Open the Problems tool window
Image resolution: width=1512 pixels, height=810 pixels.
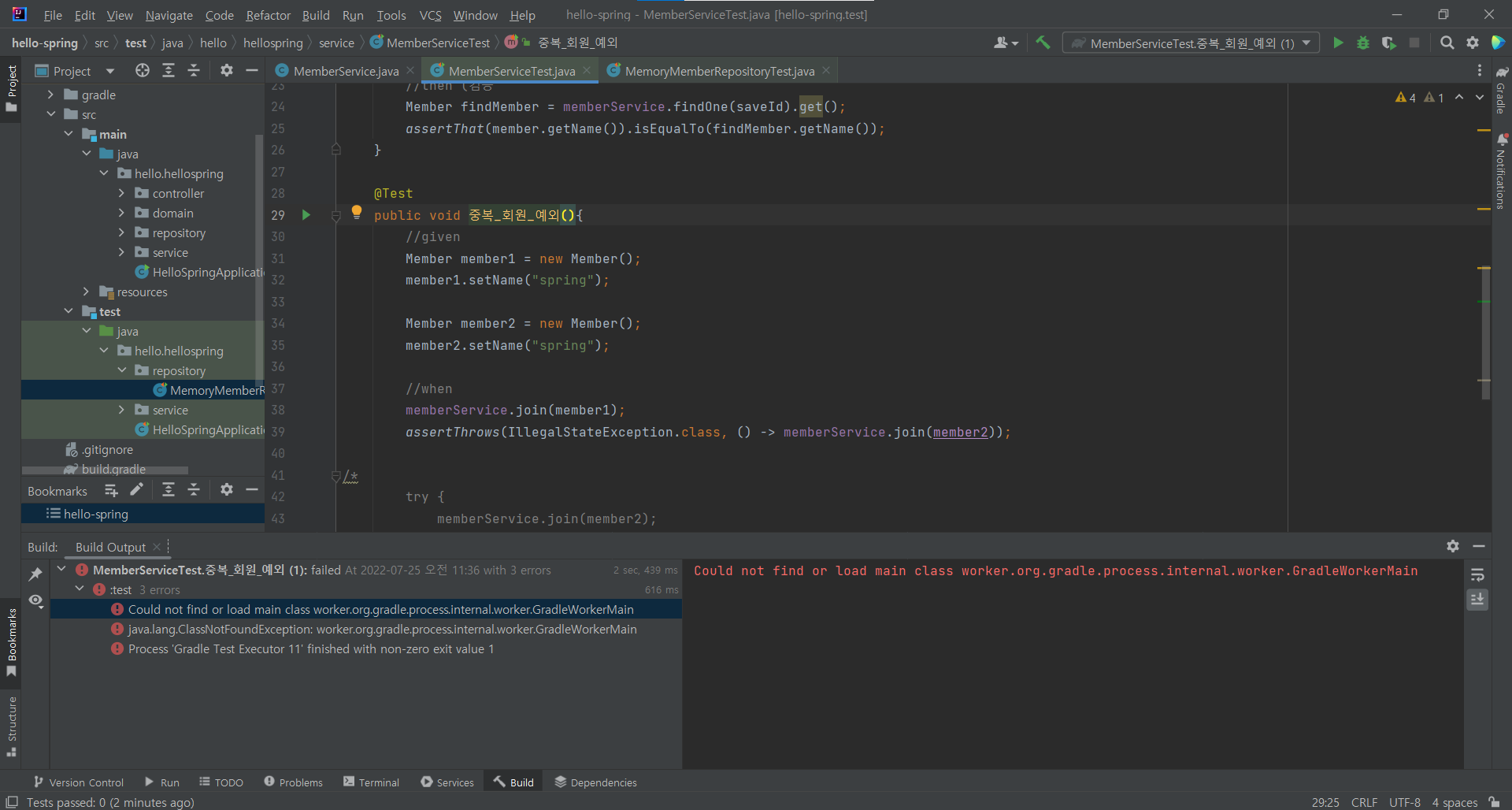point(293,782)
